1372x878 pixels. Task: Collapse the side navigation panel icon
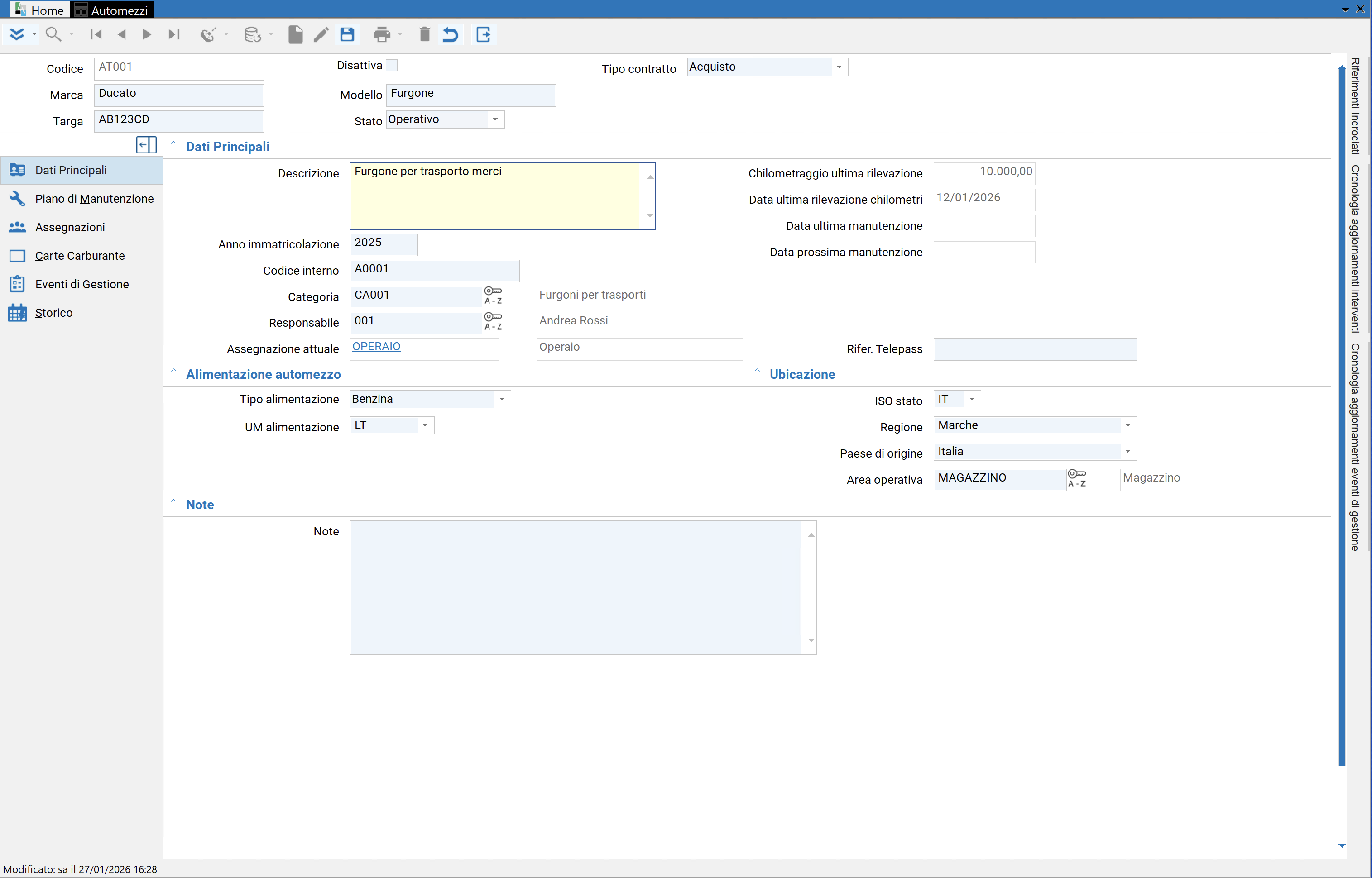coord(147,145)
